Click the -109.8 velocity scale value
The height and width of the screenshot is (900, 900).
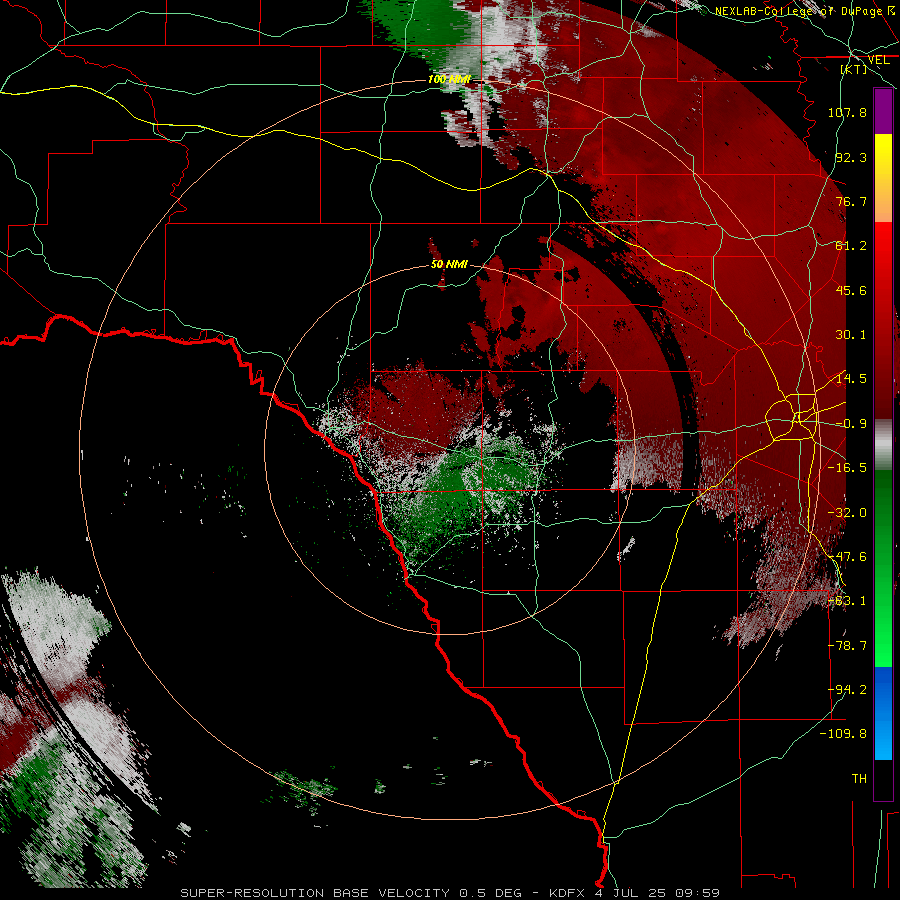[843, 734]
